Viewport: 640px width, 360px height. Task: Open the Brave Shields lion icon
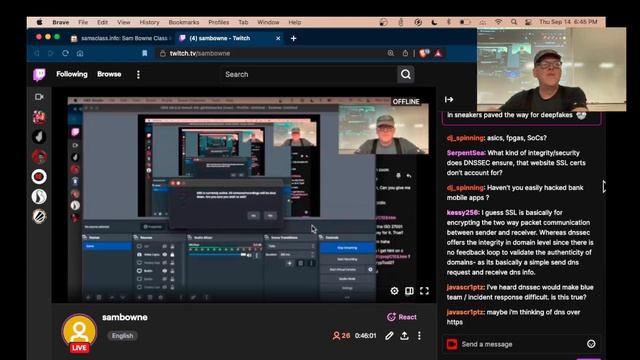coord(423,53)
